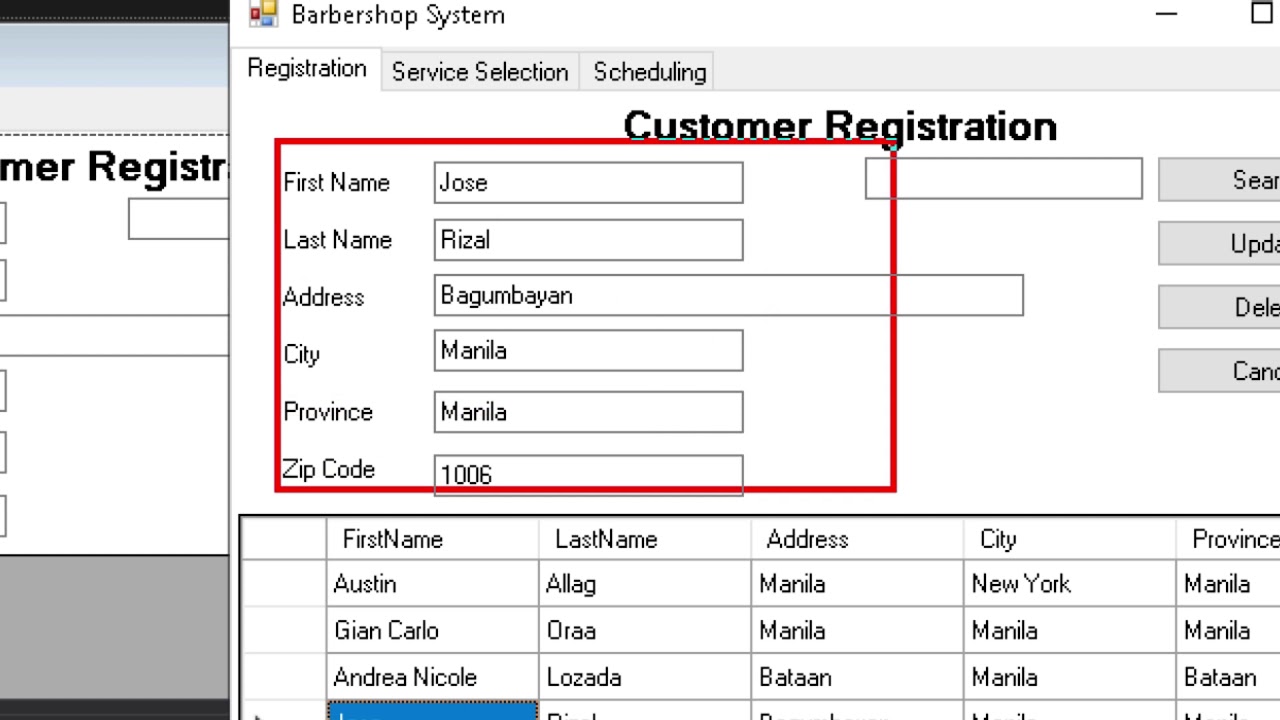Select the row header of the Gian Carlo row

284,631
